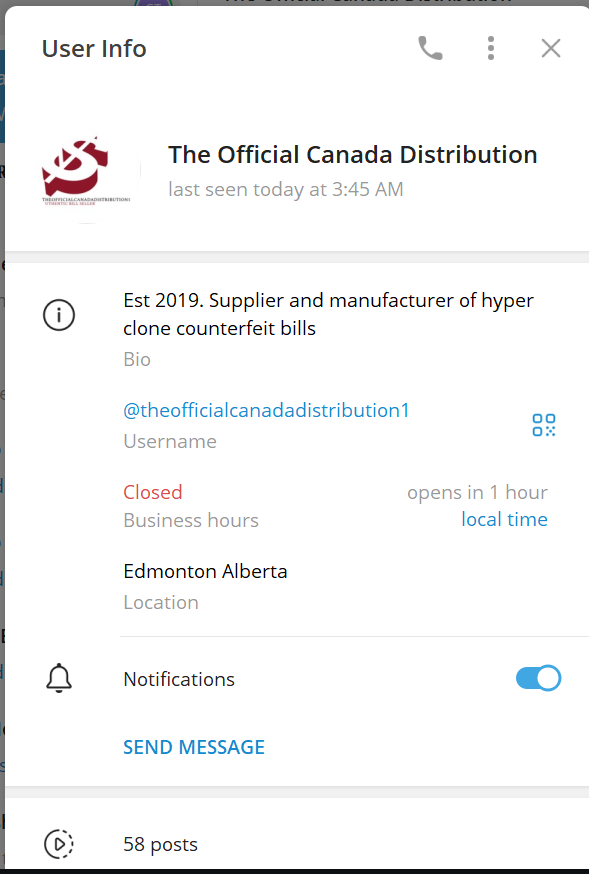The width and height of the screenshot is (589, 874).
Task: Start a voice call with phone icon
Action: (x=430, y=48)
